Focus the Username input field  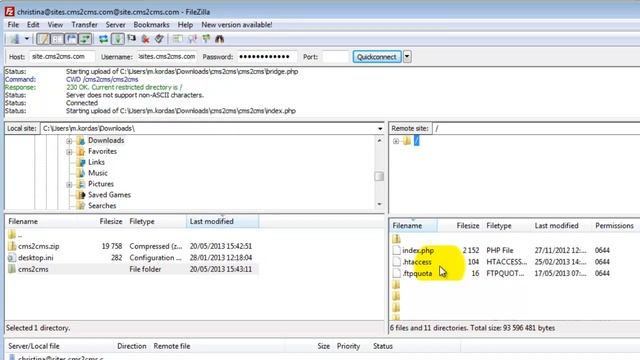(x=167, y=57)
